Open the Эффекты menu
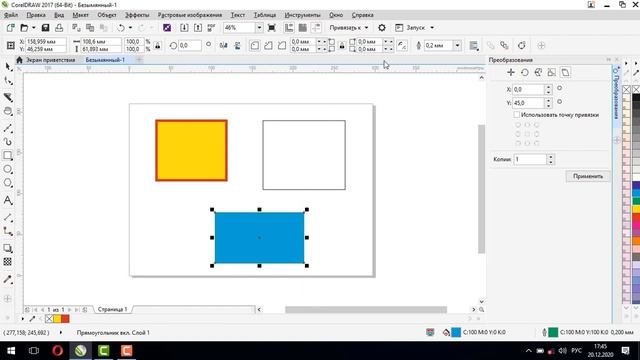 tap(137, 15)
